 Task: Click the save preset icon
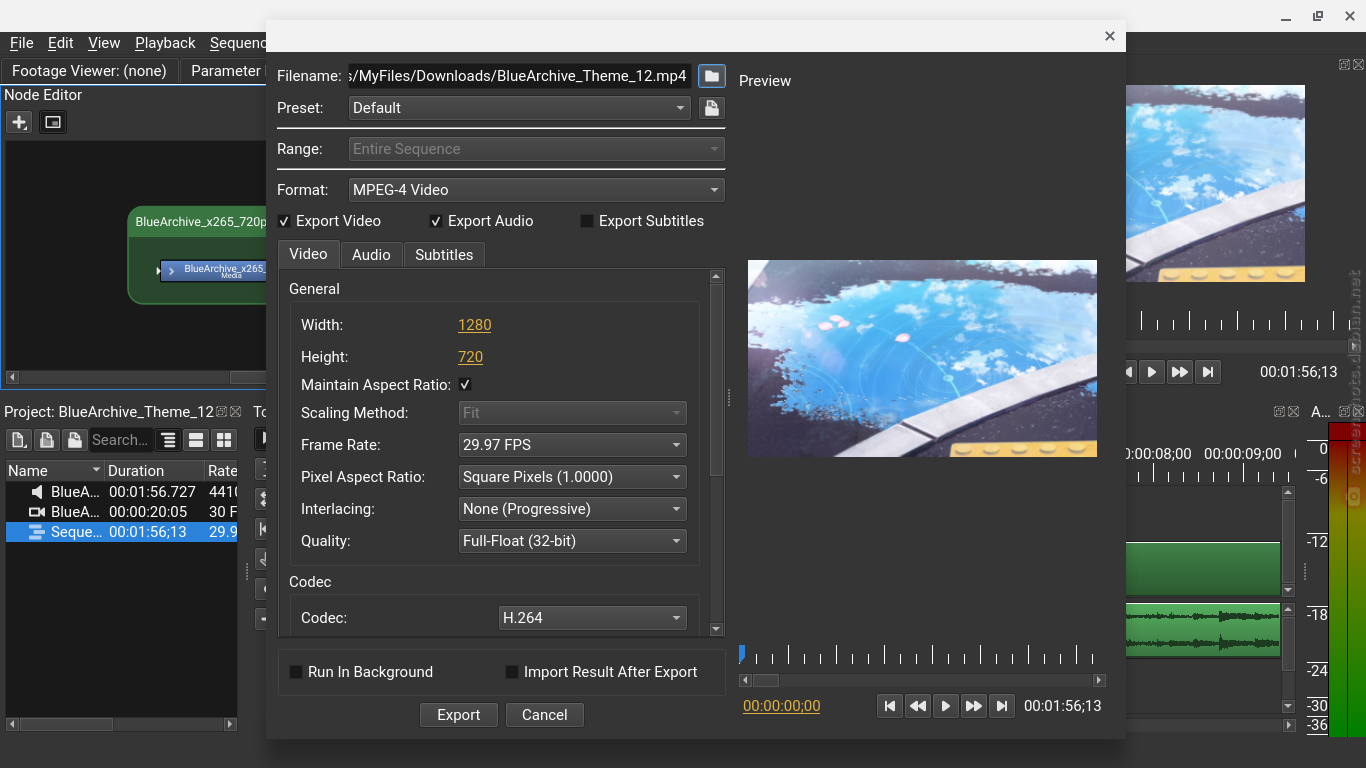[x=711, y=108]
